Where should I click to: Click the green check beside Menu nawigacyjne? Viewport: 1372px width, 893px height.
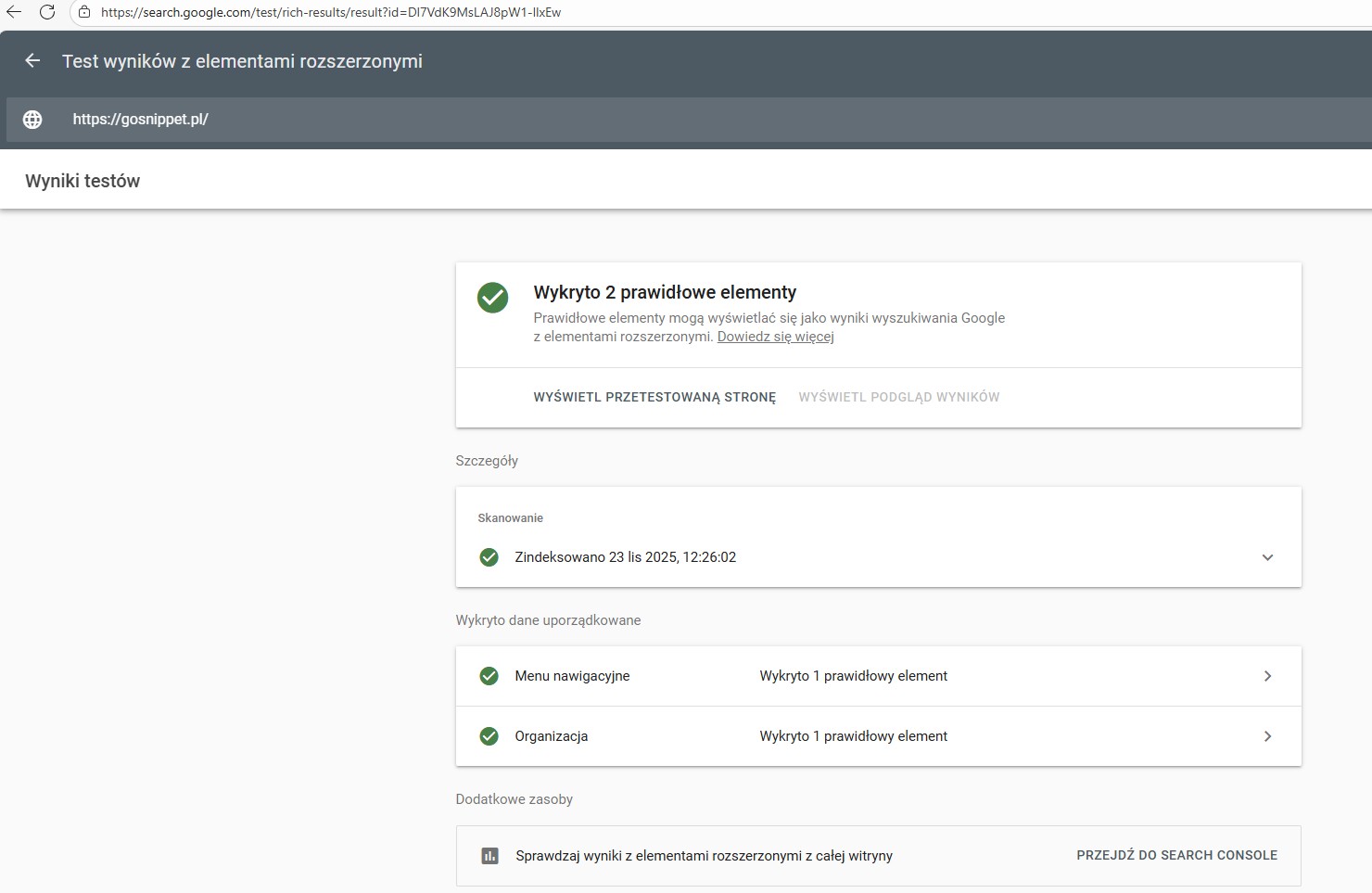pyautogui.click(x=489, y=676)
